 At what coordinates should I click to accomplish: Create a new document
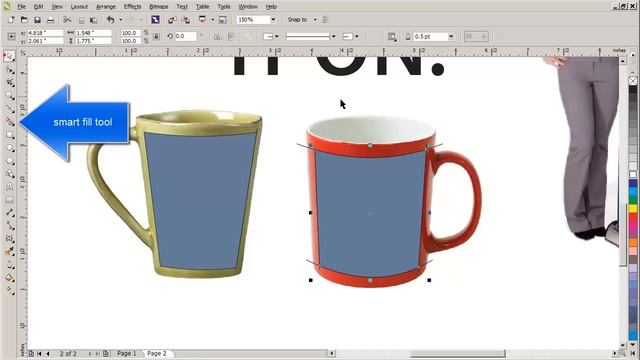[x=11, y=20]
